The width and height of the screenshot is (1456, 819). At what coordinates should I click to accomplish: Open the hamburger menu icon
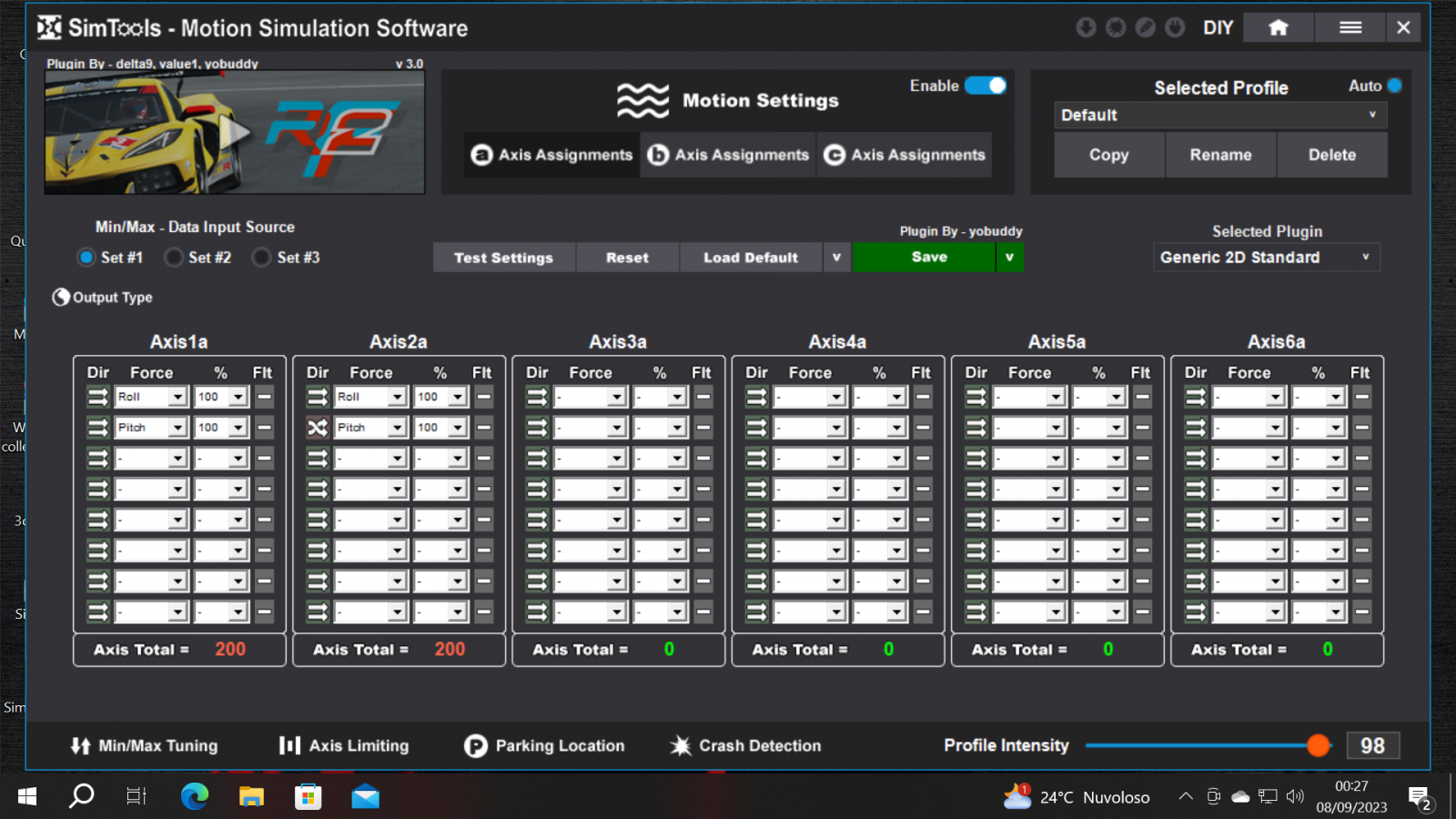tap(1350, 27)
